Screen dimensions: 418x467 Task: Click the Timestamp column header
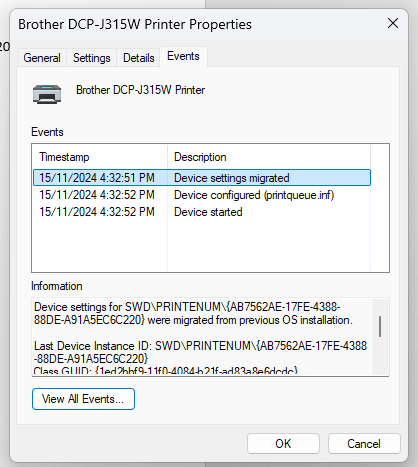pyautogui.click(x=100, y=157)
